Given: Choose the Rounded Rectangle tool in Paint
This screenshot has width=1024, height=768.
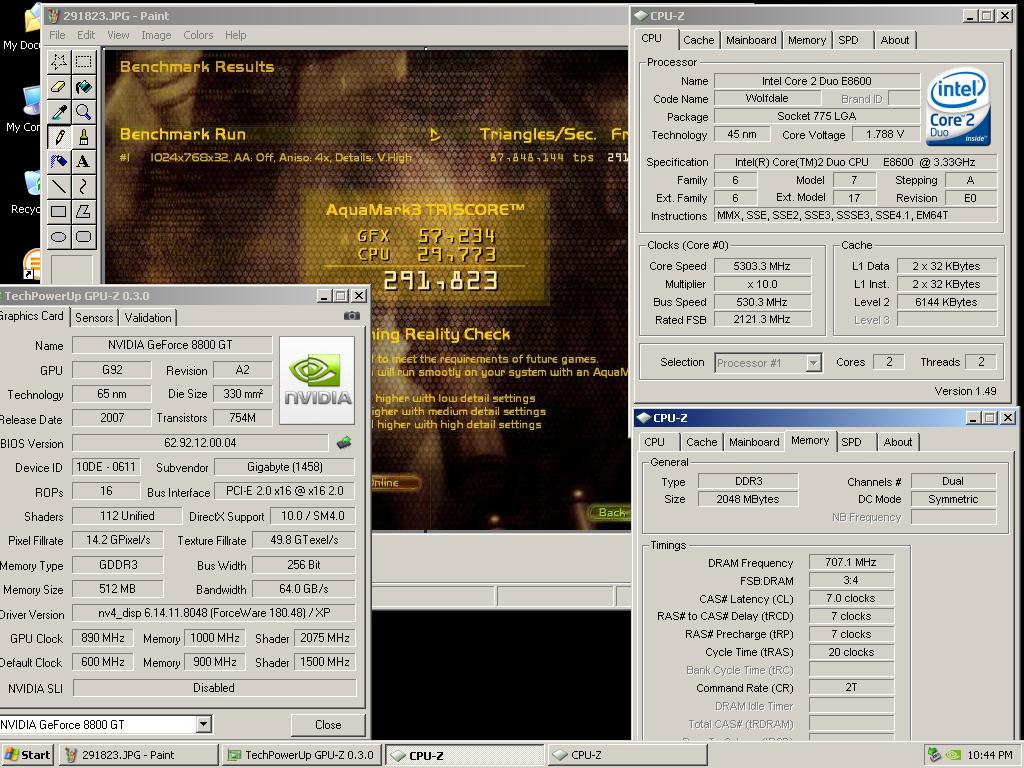Looking at the screenshot, I should pyautogui.click(x=84, y=236).
